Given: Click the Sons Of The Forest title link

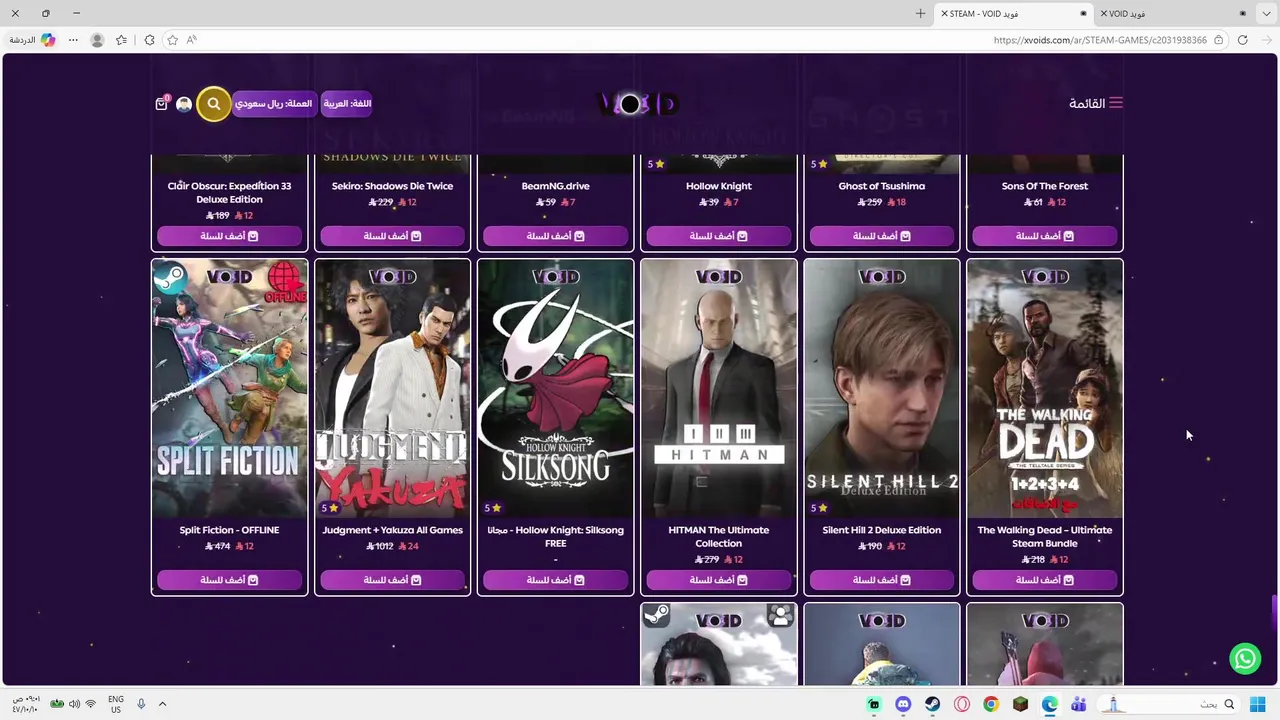Looking at the screenshot, I should (x=1045, y=186).
